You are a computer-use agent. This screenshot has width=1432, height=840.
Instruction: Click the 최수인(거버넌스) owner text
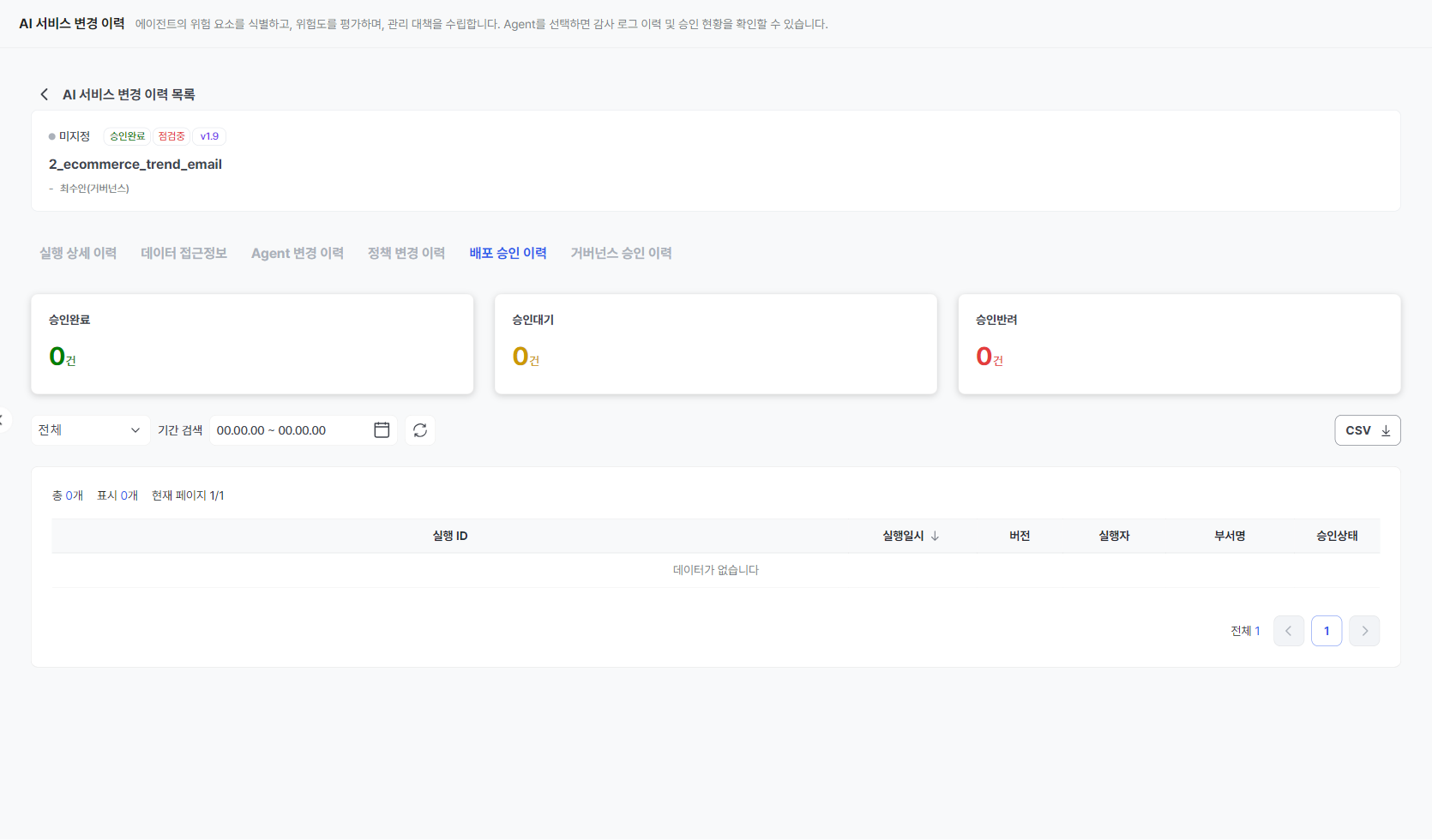point(94,189)
